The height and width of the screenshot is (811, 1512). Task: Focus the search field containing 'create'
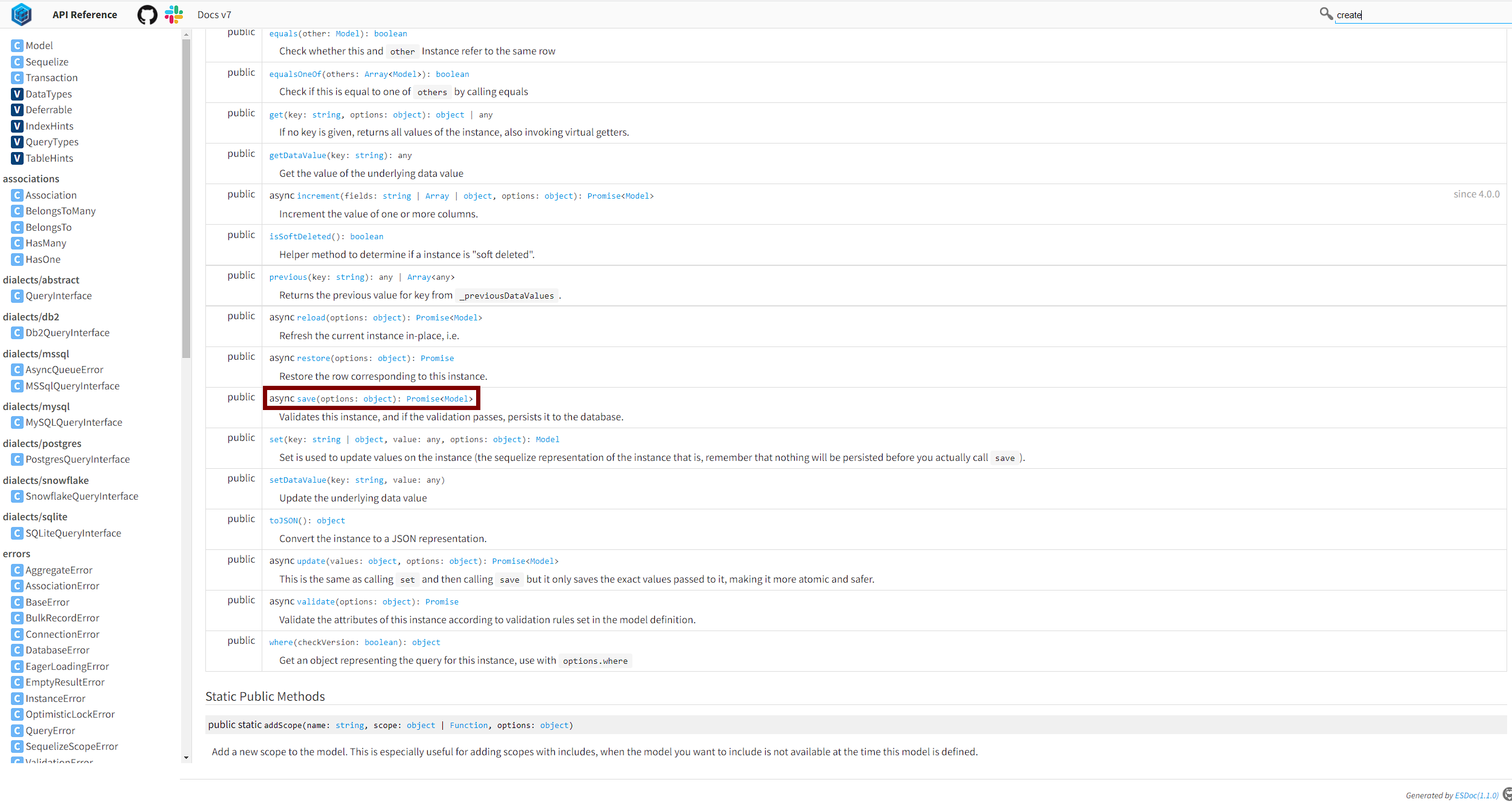[x=1423, y=15]
